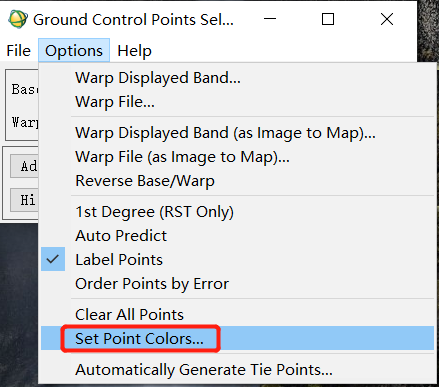Viewport: 439px width, 387px height.
Task: Close the Options menu header
Action: (74, 51)
